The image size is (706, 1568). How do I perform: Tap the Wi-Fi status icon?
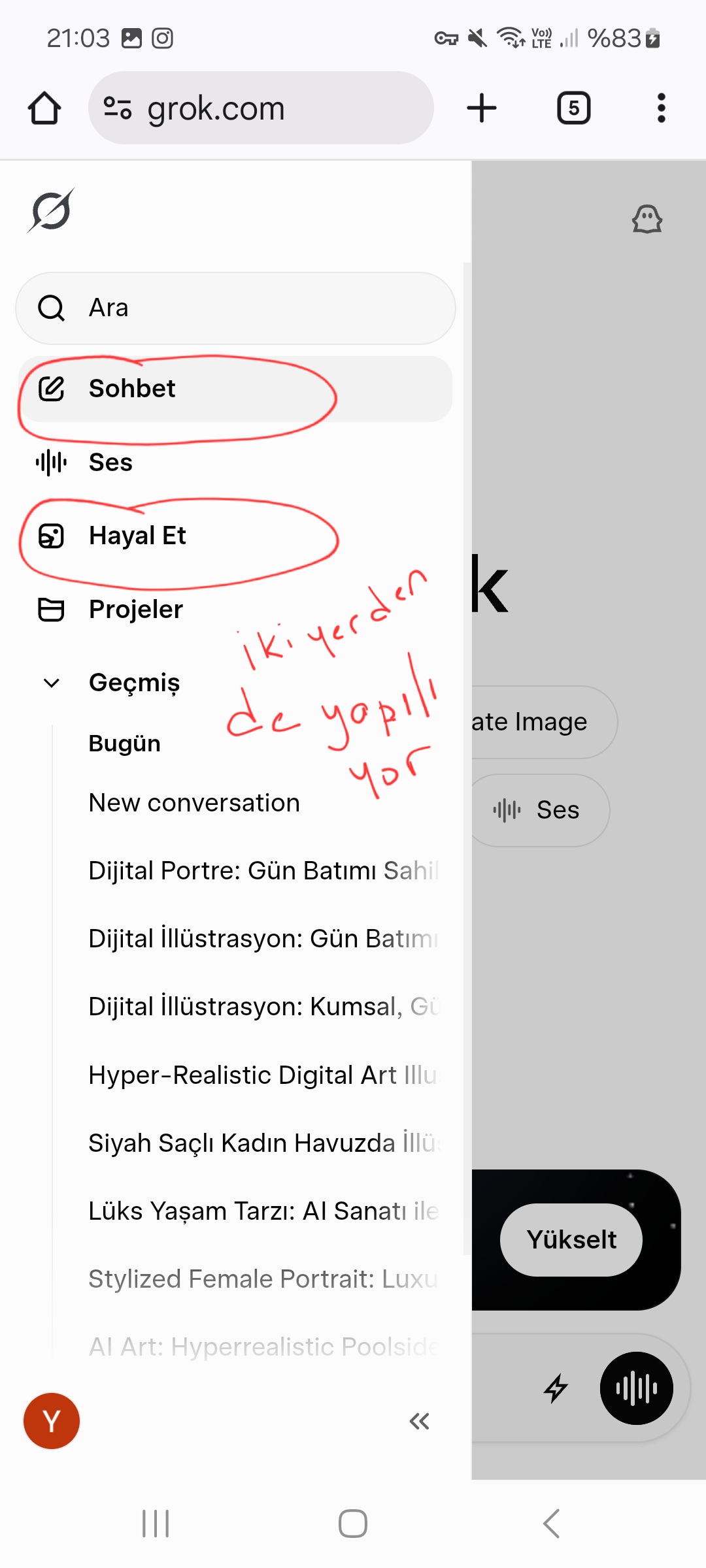tap(511, 39)
